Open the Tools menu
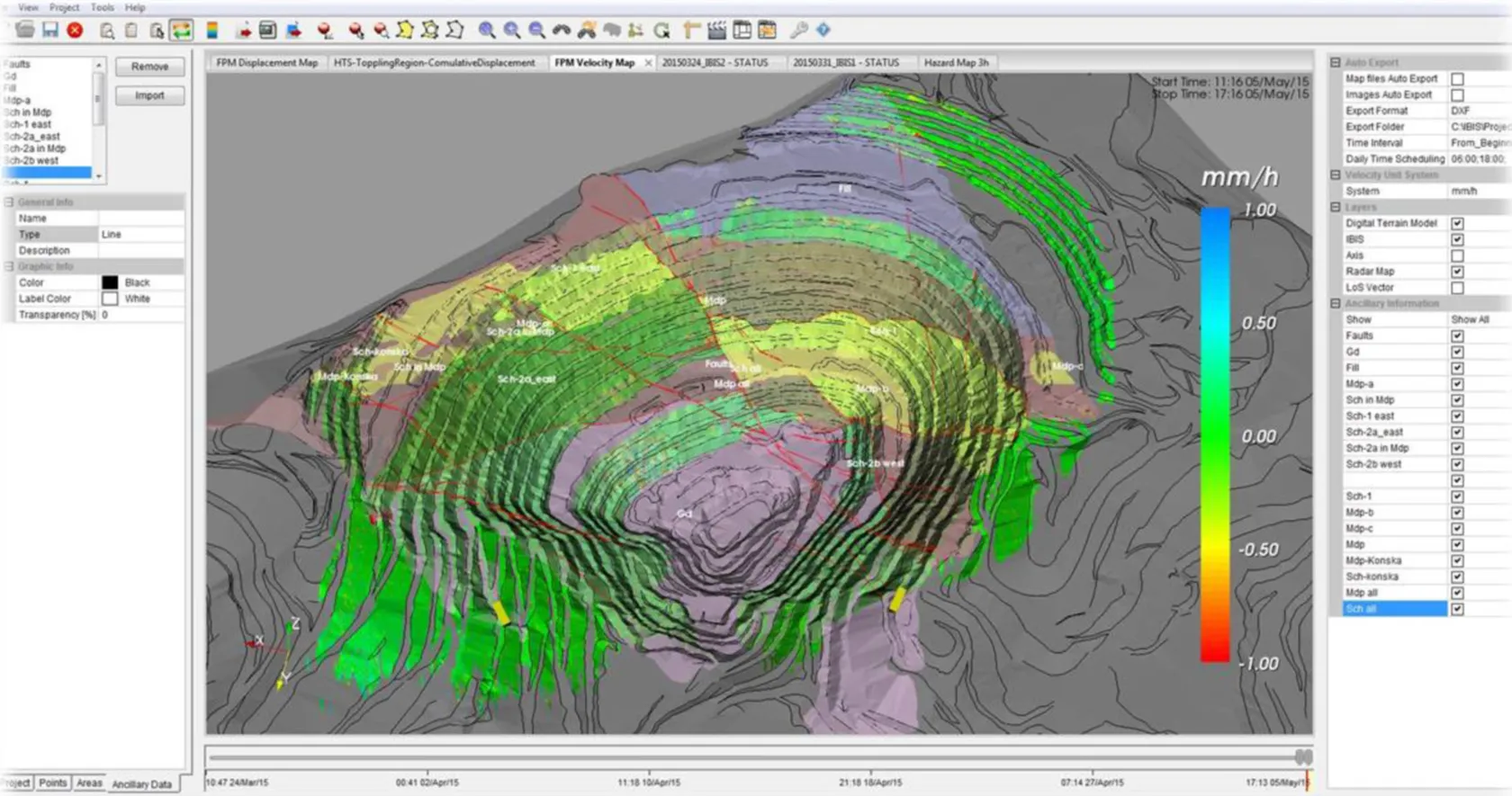This screenshot has height=796, width=1512. [x=102, y=7]
